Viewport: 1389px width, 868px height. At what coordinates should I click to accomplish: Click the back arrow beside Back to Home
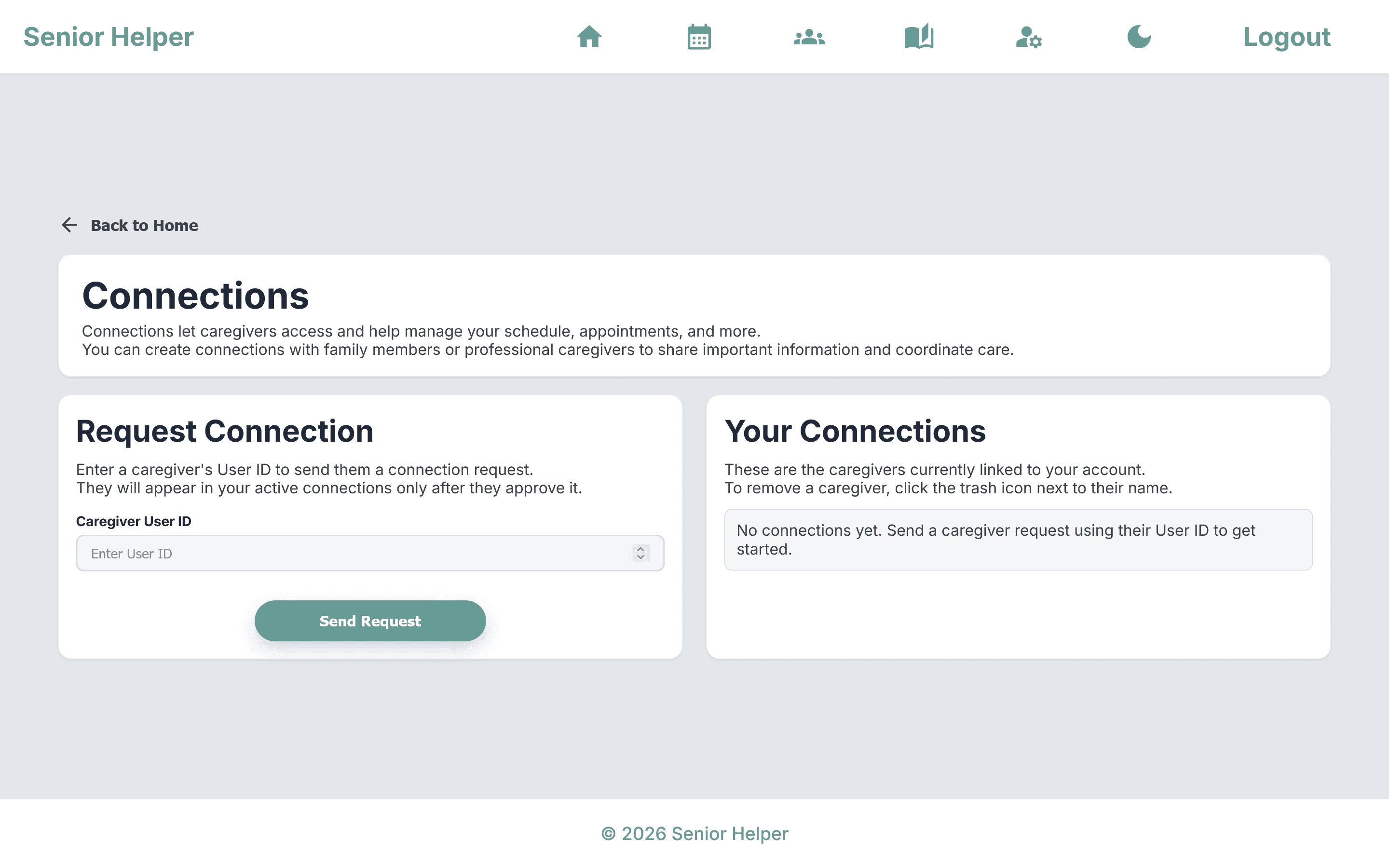[69, 224]
